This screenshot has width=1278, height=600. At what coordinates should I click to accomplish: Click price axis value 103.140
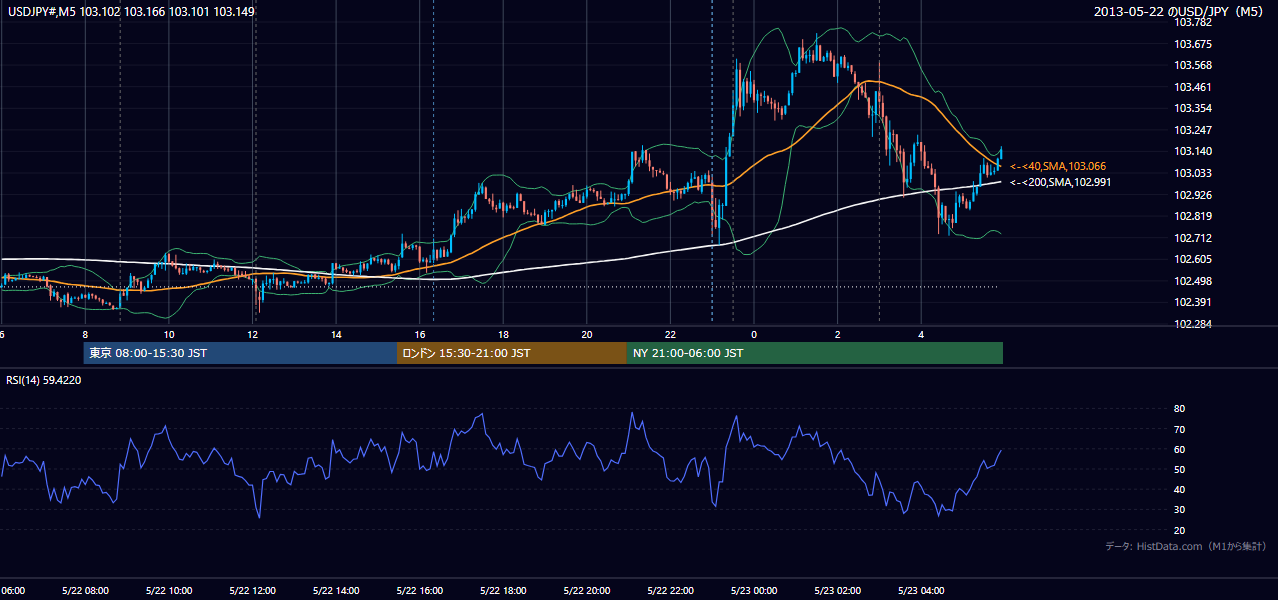(1193, 151)
